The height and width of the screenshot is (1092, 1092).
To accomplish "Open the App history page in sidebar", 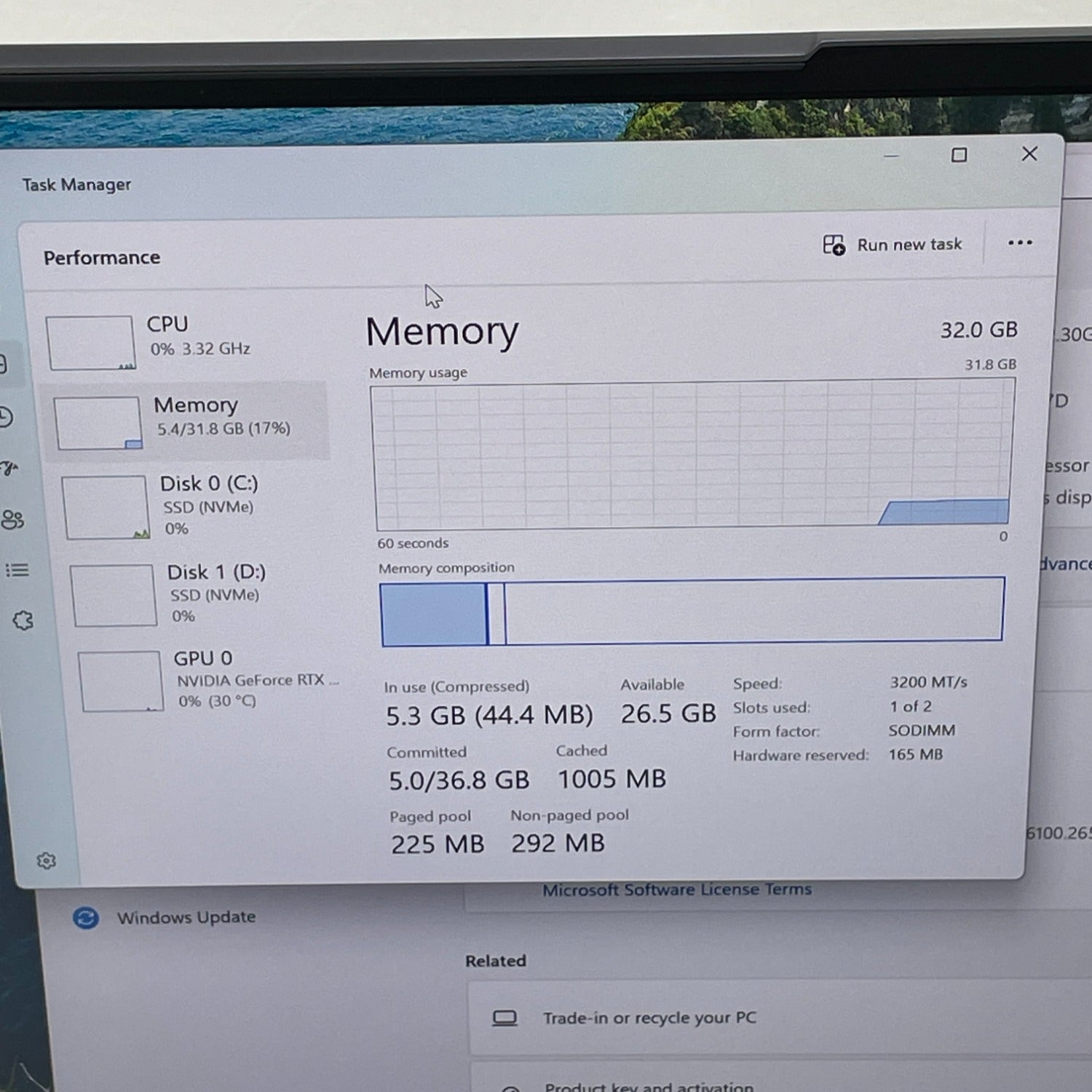I will coord(6,417).
